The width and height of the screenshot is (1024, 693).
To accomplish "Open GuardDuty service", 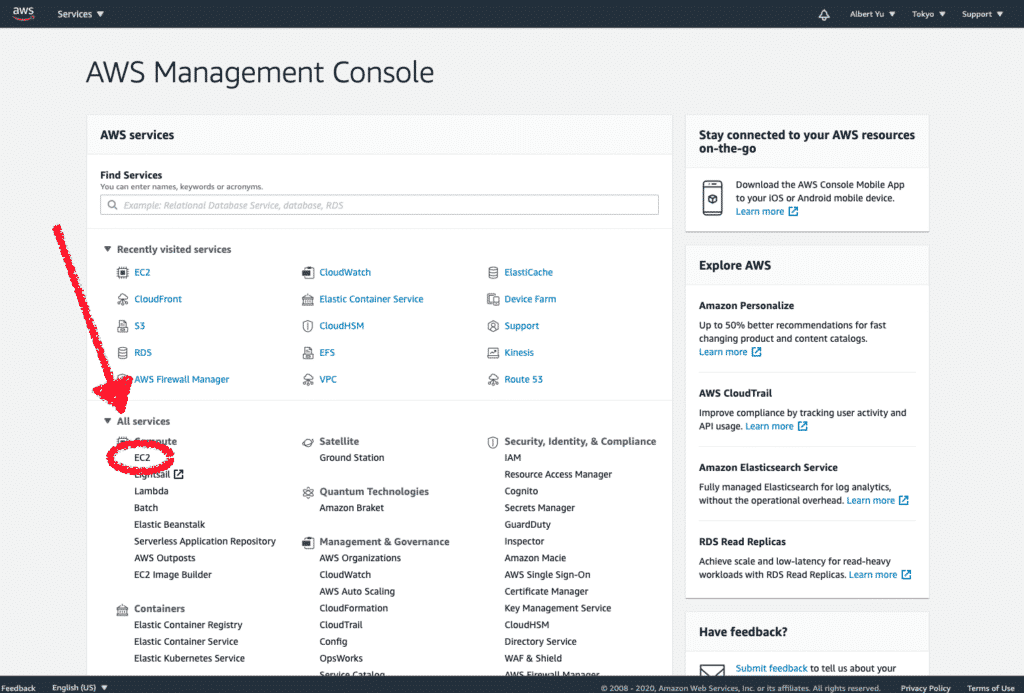I will click(527, 524).
